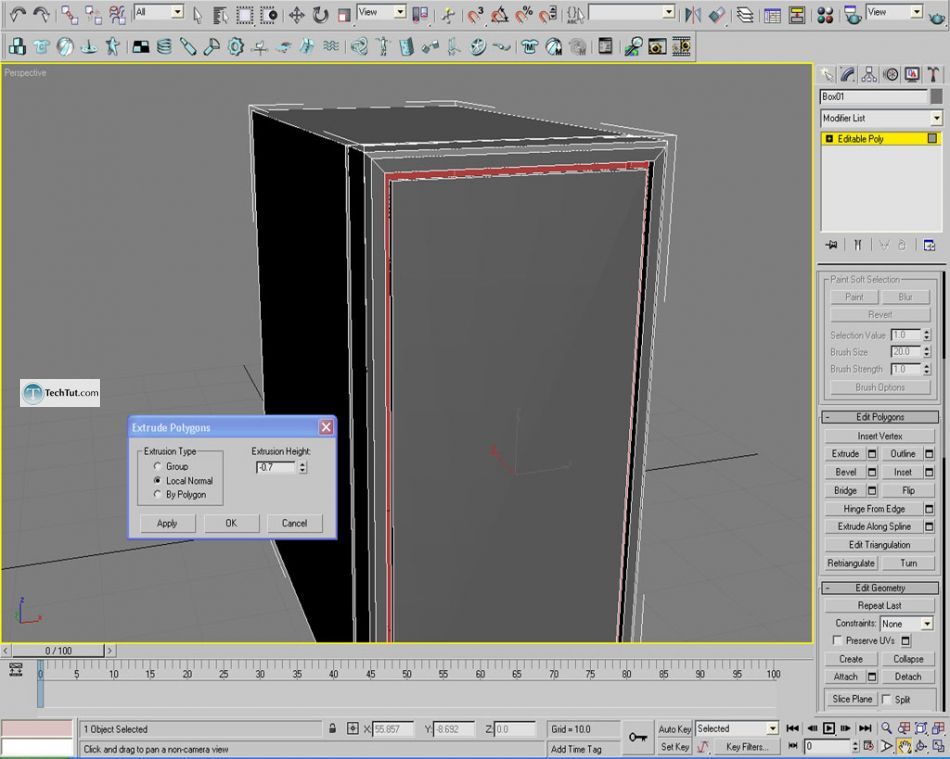Click the Set Keys key icon
The height and width of the screenshot is (759, 950).
(x=637, y=737)
